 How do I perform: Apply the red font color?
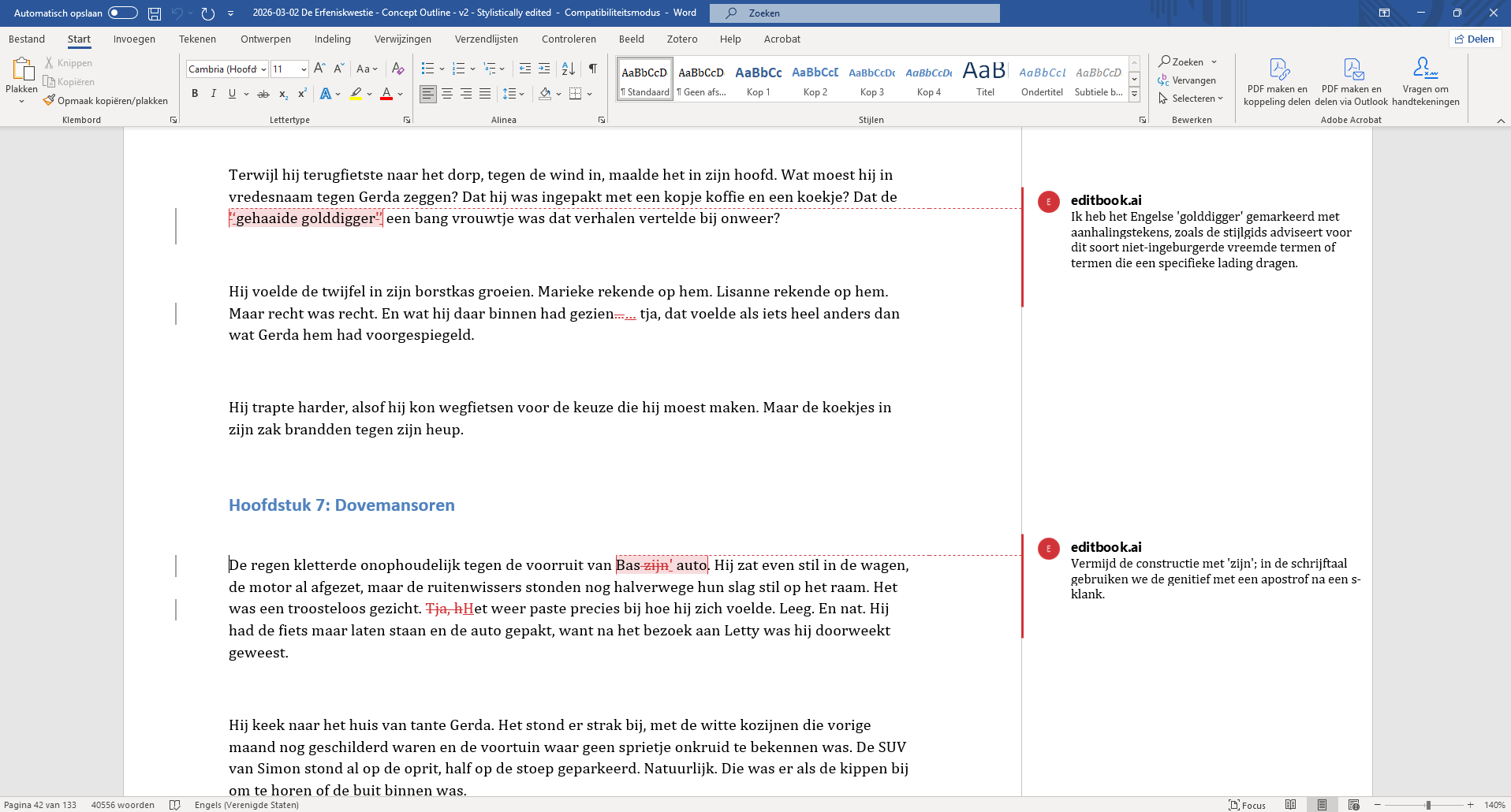point(386,94)
